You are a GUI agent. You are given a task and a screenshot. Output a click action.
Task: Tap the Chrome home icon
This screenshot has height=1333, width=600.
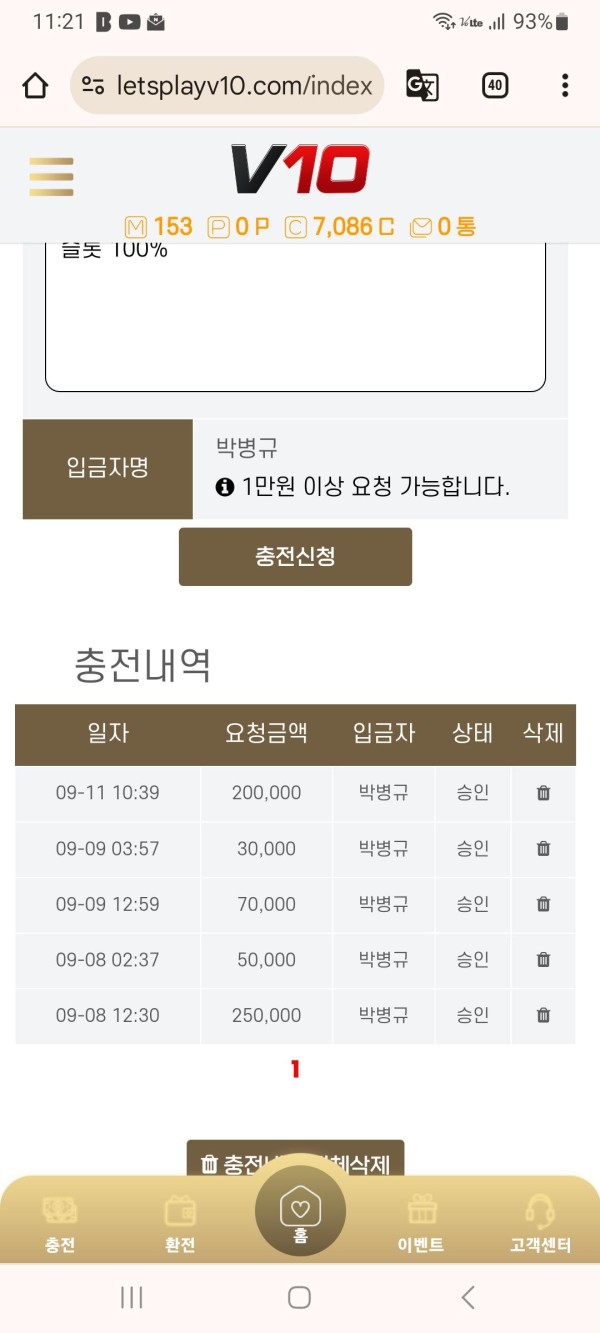tap(35, 86)
